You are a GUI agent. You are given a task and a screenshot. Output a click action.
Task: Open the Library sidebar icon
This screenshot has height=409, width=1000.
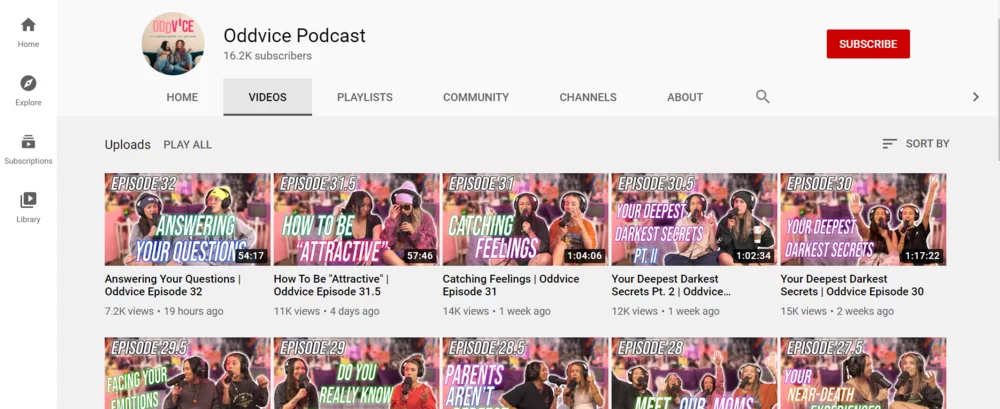coord(28,207)
